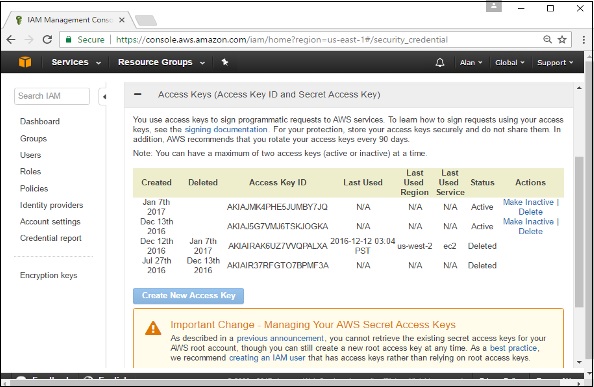Open the Support dropdown menu
The height and width of the screenshot is (387, 594).
pyautogui.click(x=555, y=62)
